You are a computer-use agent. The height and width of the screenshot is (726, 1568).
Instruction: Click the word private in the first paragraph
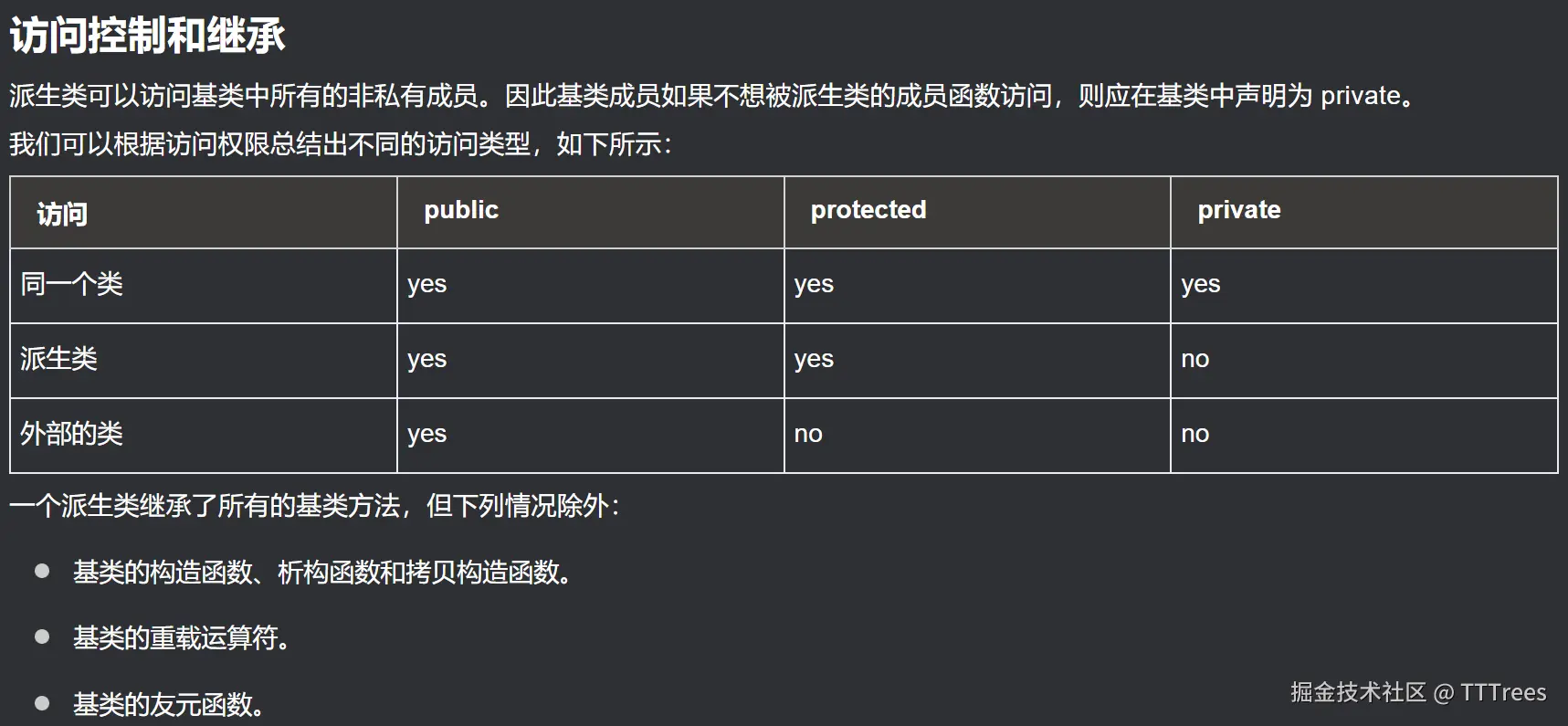coord(1361,96)
